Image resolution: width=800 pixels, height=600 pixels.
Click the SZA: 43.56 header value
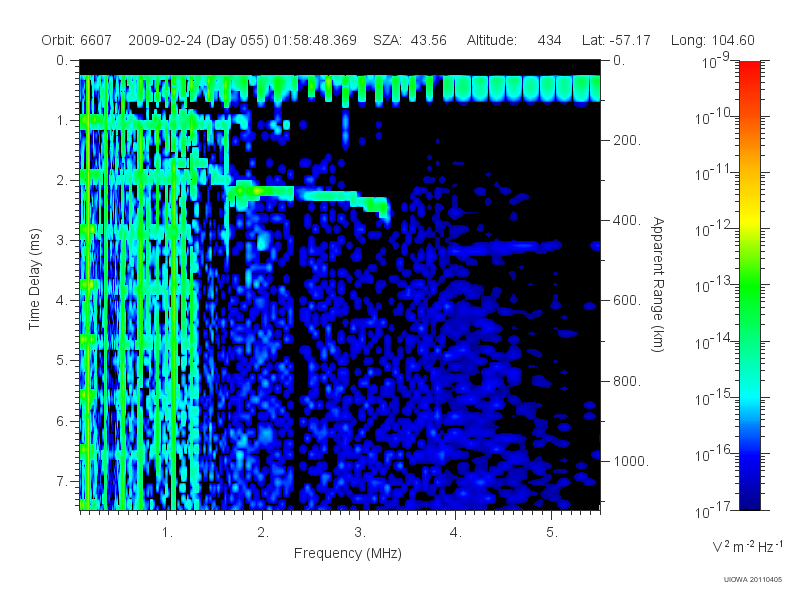click(x=410, y=40)
